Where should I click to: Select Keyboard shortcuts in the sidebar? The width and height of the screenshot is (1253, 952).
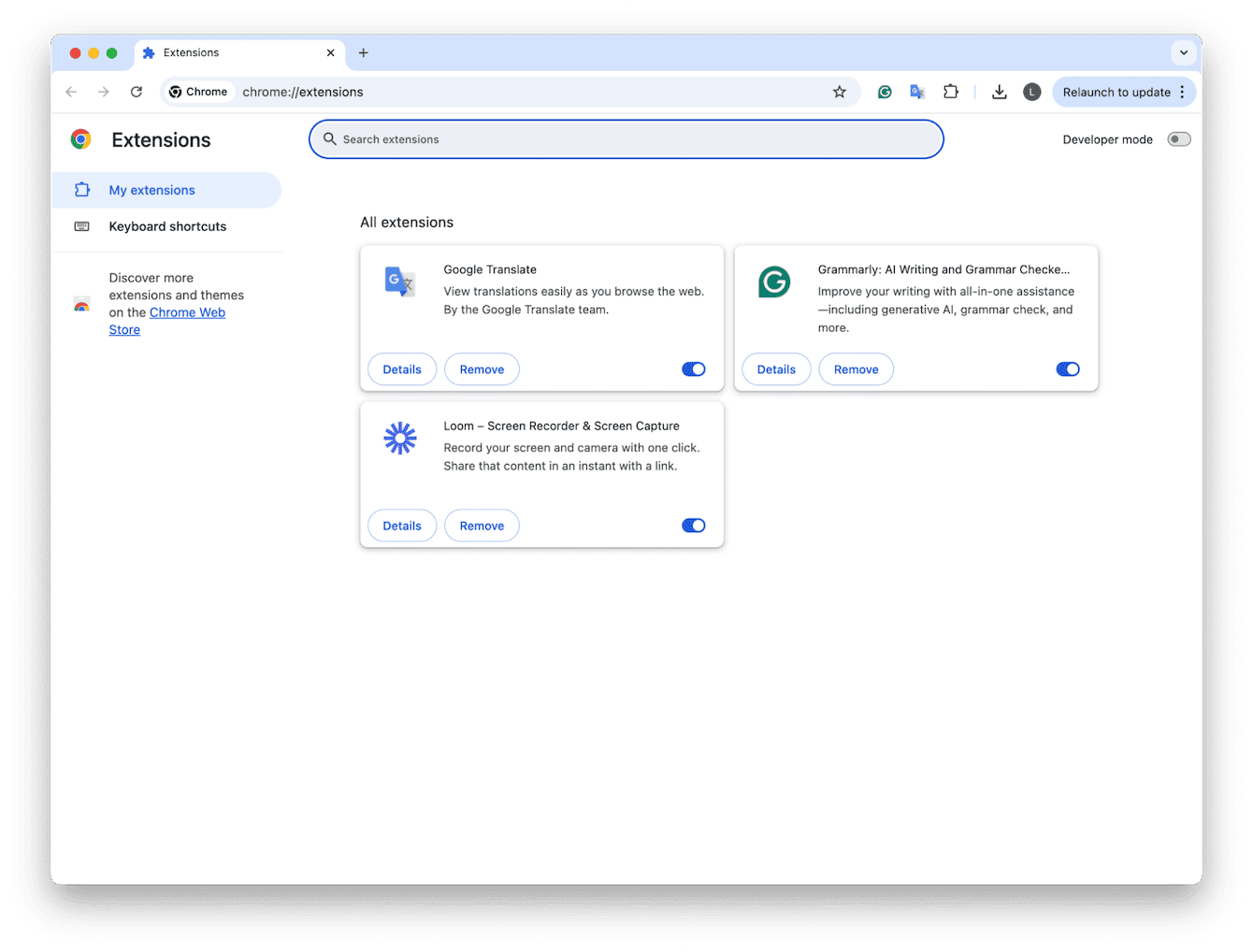[x=167, y=226]
